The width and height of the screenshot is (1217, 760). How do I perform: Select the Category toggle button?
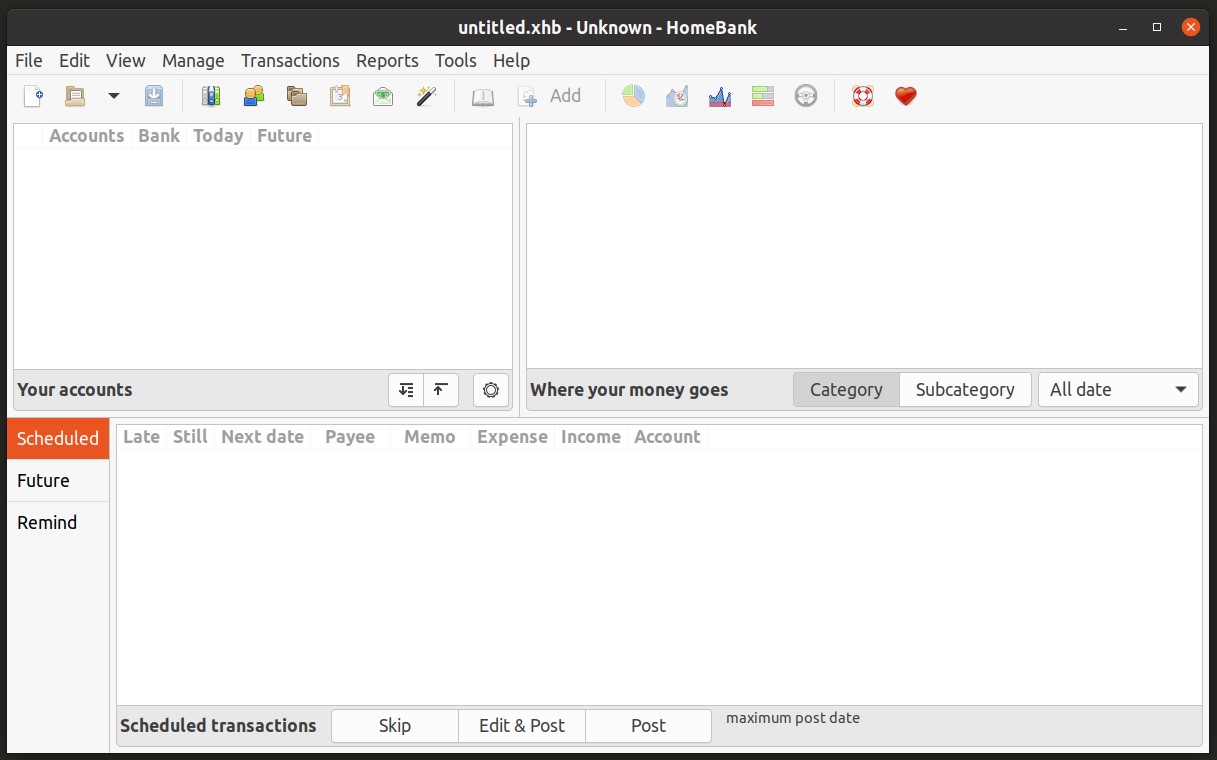pos(846,390)
